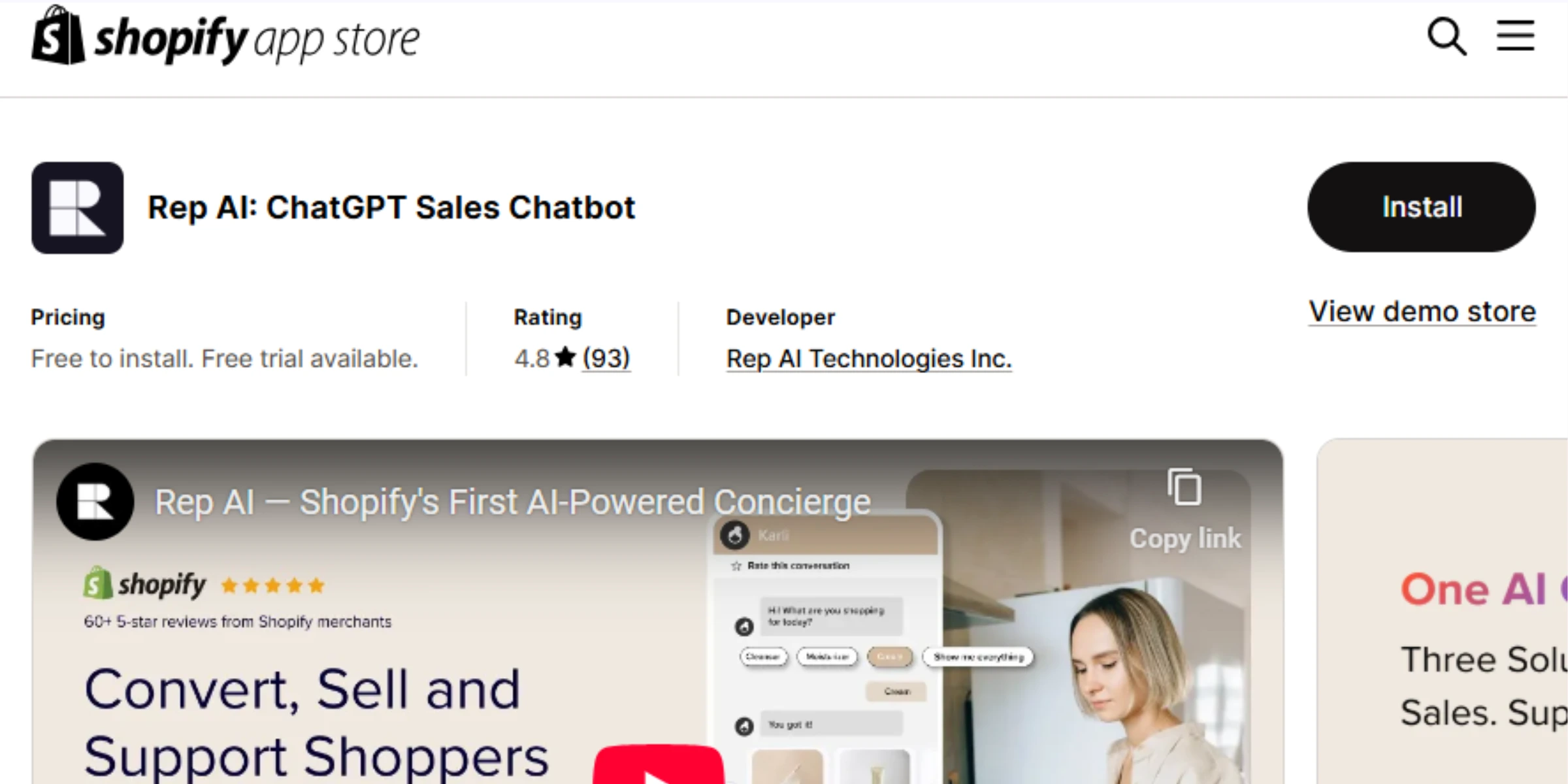Click the search icon in the top bar
Image resolution: width=1568 pixels, height=784 pixels.
1447,37
